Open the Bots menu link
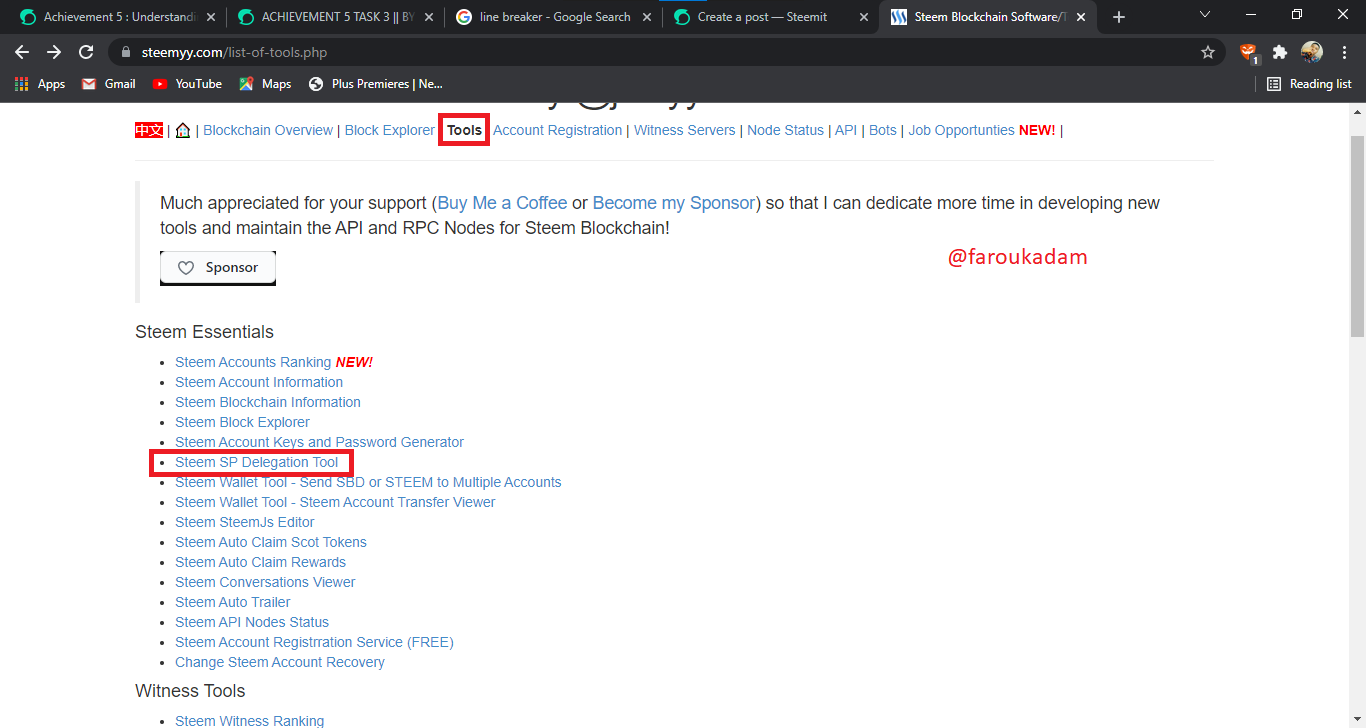This screenshot has height=728, width=1366. pos(883,130)
